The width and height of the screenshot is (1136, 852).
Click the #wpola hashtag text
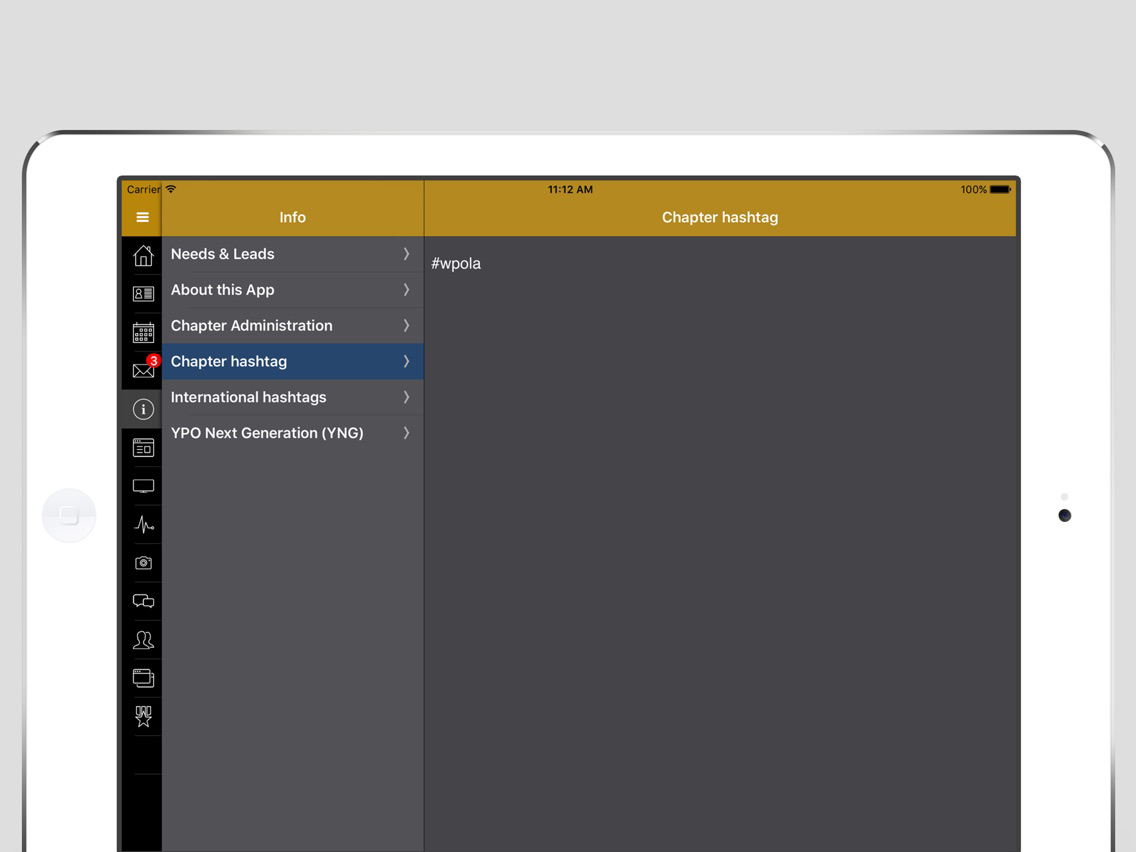click(x=456, y=263)
